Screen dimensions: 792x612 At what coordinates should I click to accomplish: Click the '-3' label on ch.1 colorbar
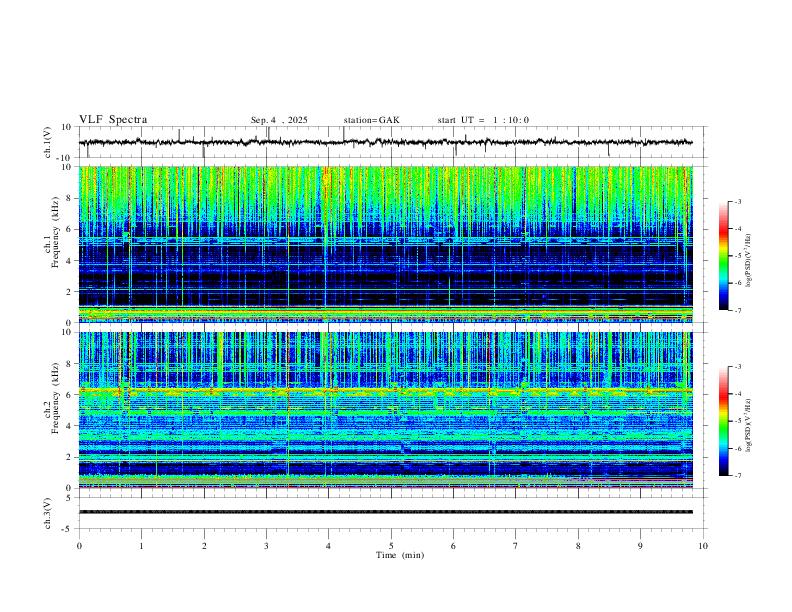click(737, 201)
